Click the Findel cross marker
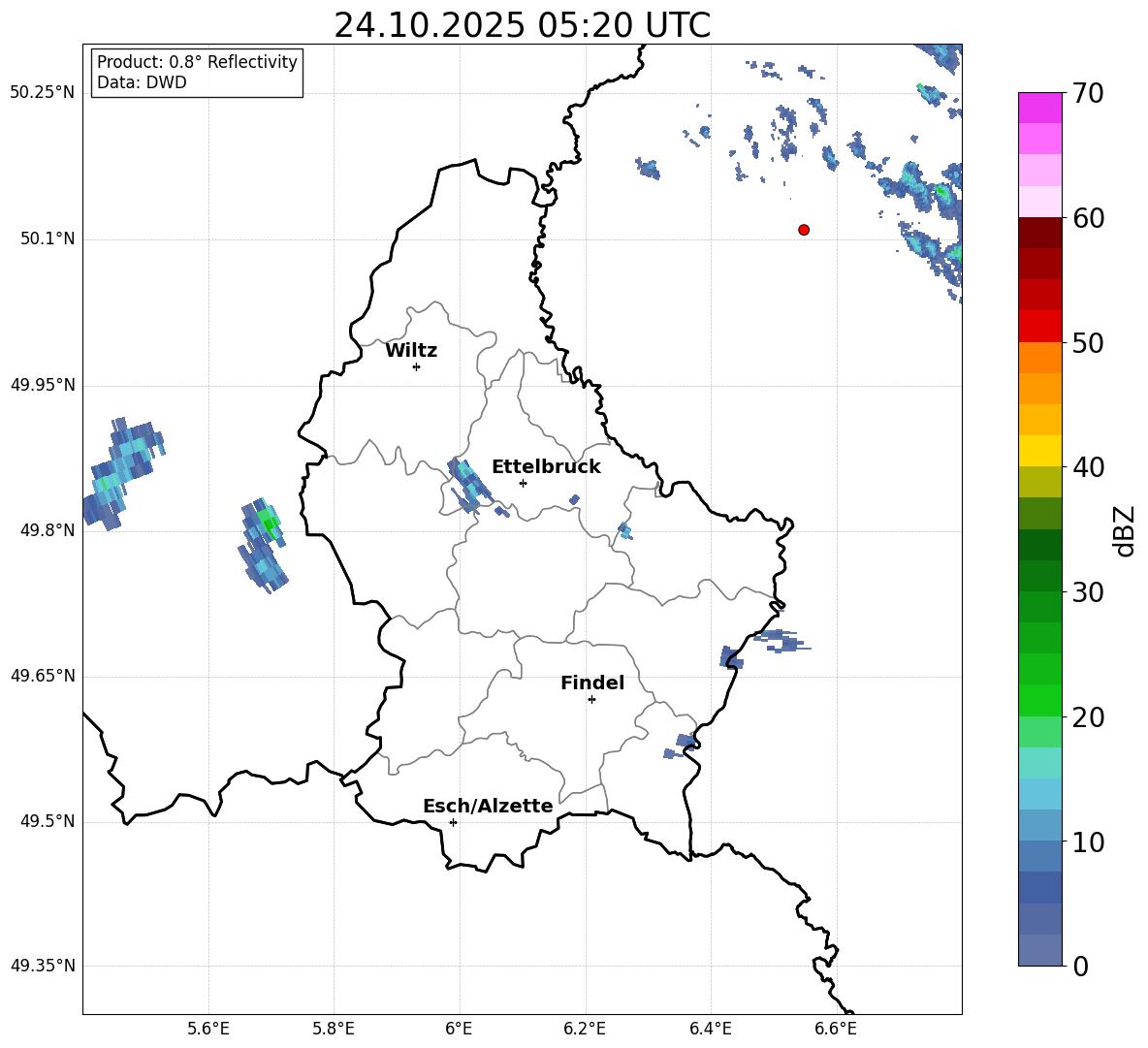1148x1048 pixels. [591, 700]
